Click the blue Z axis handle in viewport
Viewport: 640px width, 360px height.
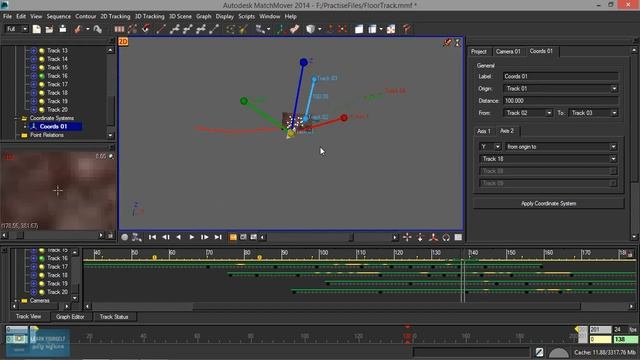pyautogui.click(x=304, y=62)
